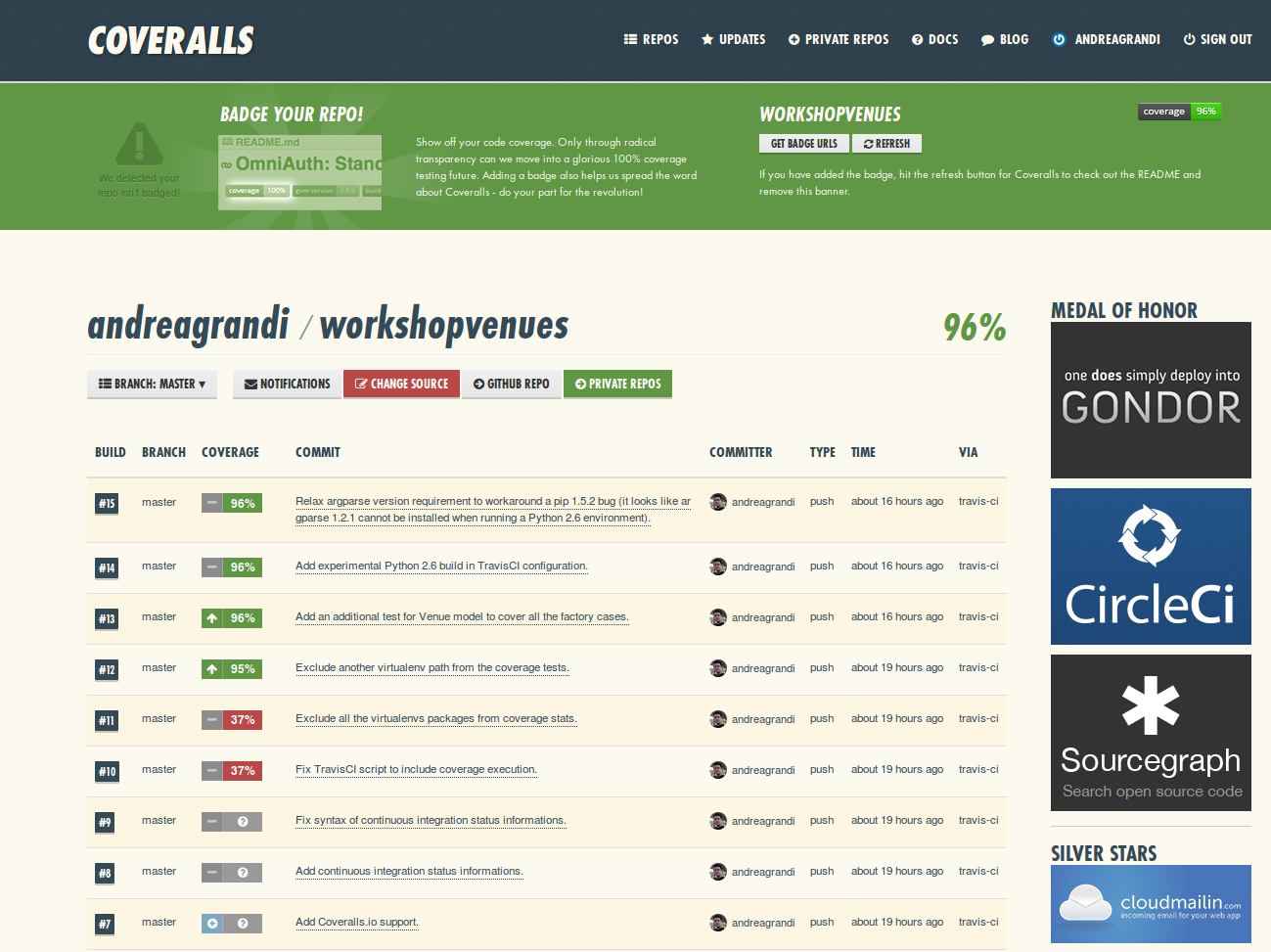Sign out of Coveralls

click(x=1217, y=40)
